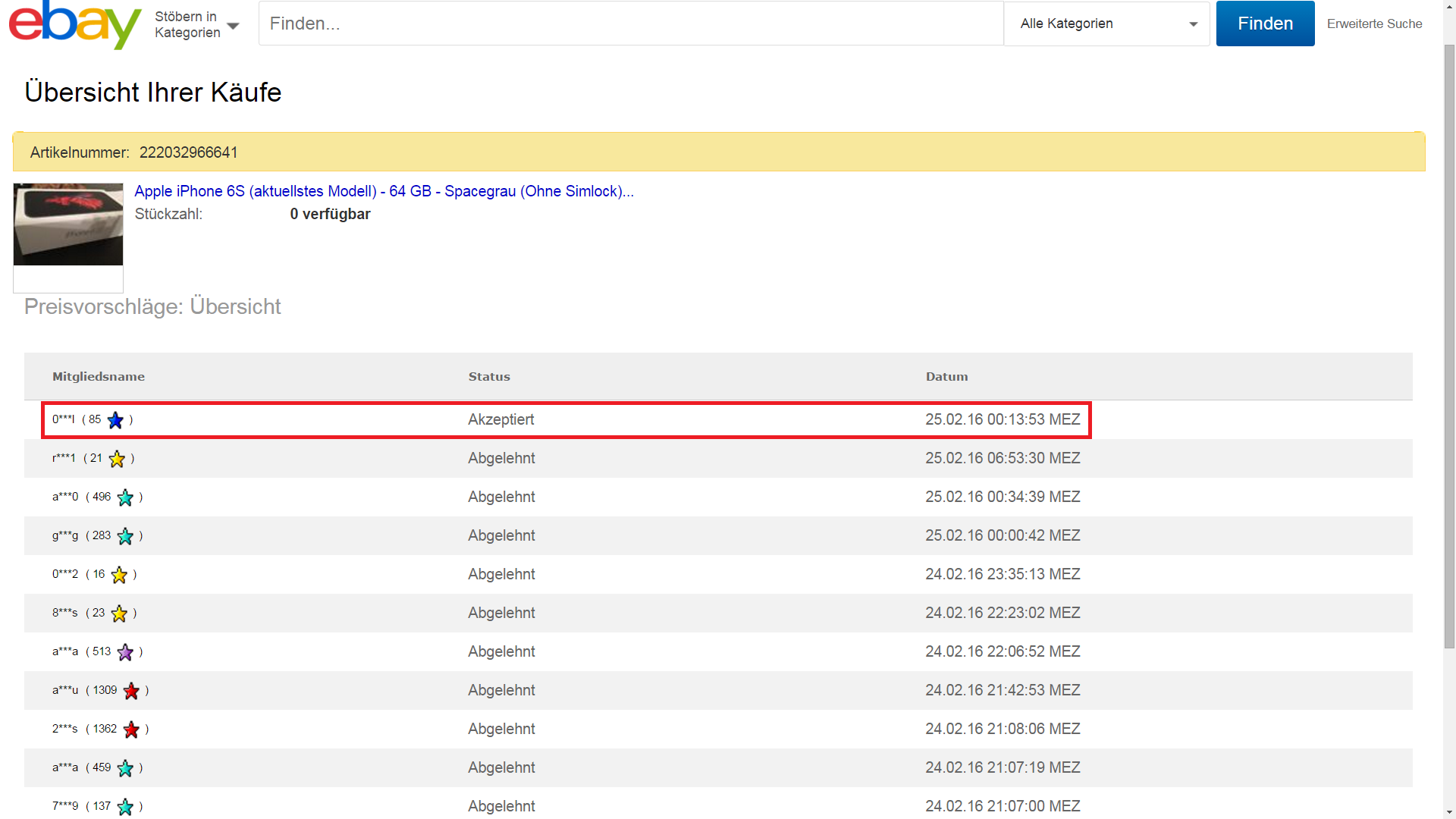The image size is (1456, 819).
Task: Select member name g***g
Action: click(x=65, y=535)
